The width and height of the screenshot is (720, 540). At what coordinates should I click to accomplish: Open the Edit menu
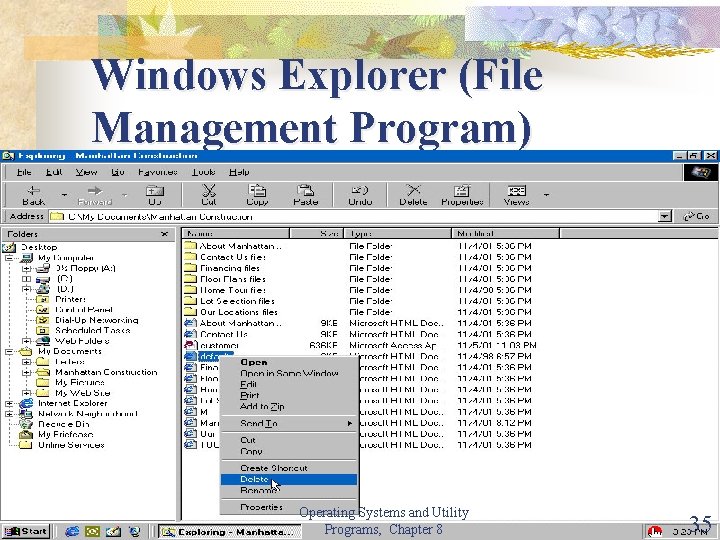point(54,172)
